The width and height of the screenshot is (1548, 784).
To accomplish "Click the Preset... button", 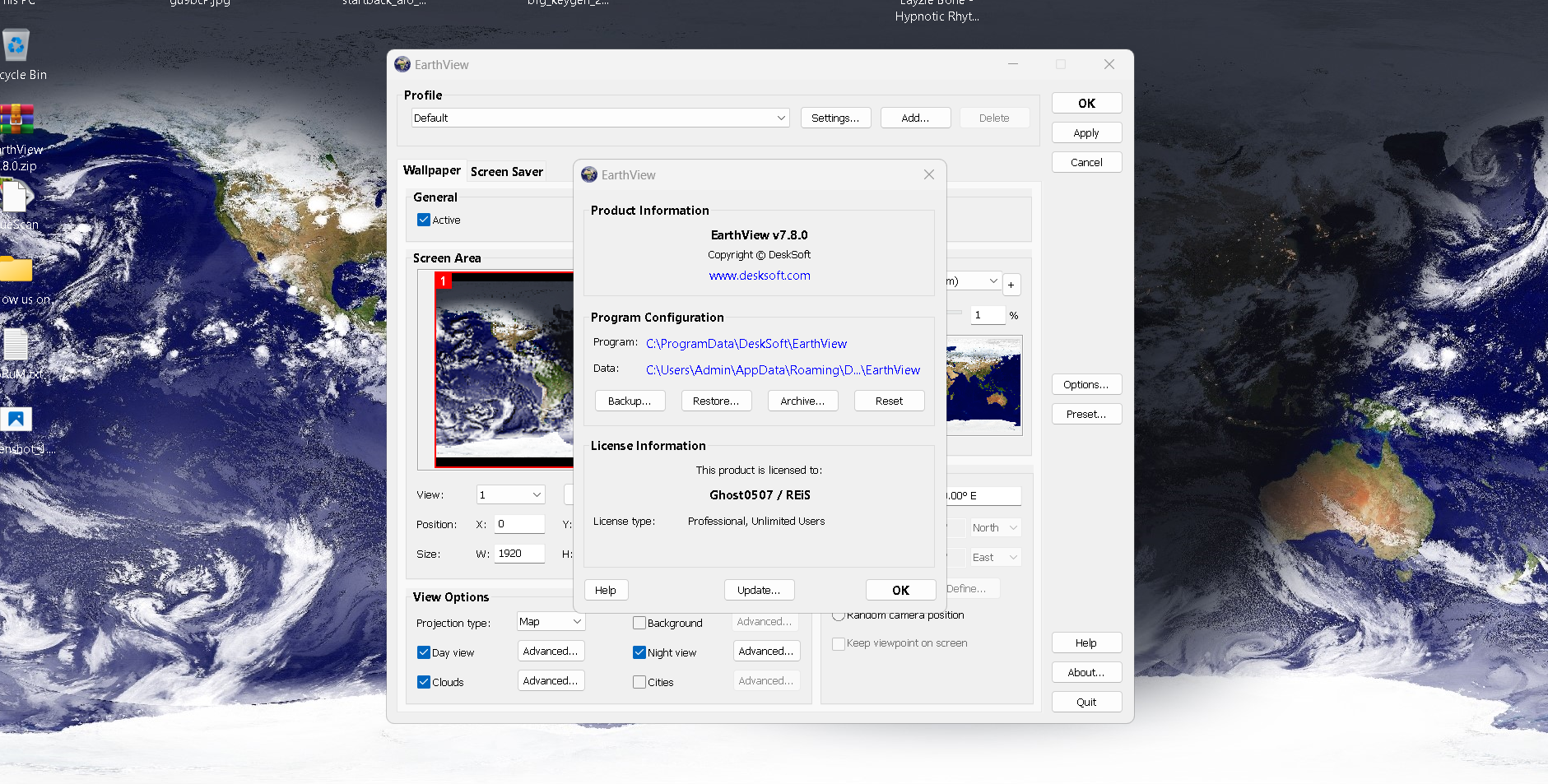I will (1086, 414).
